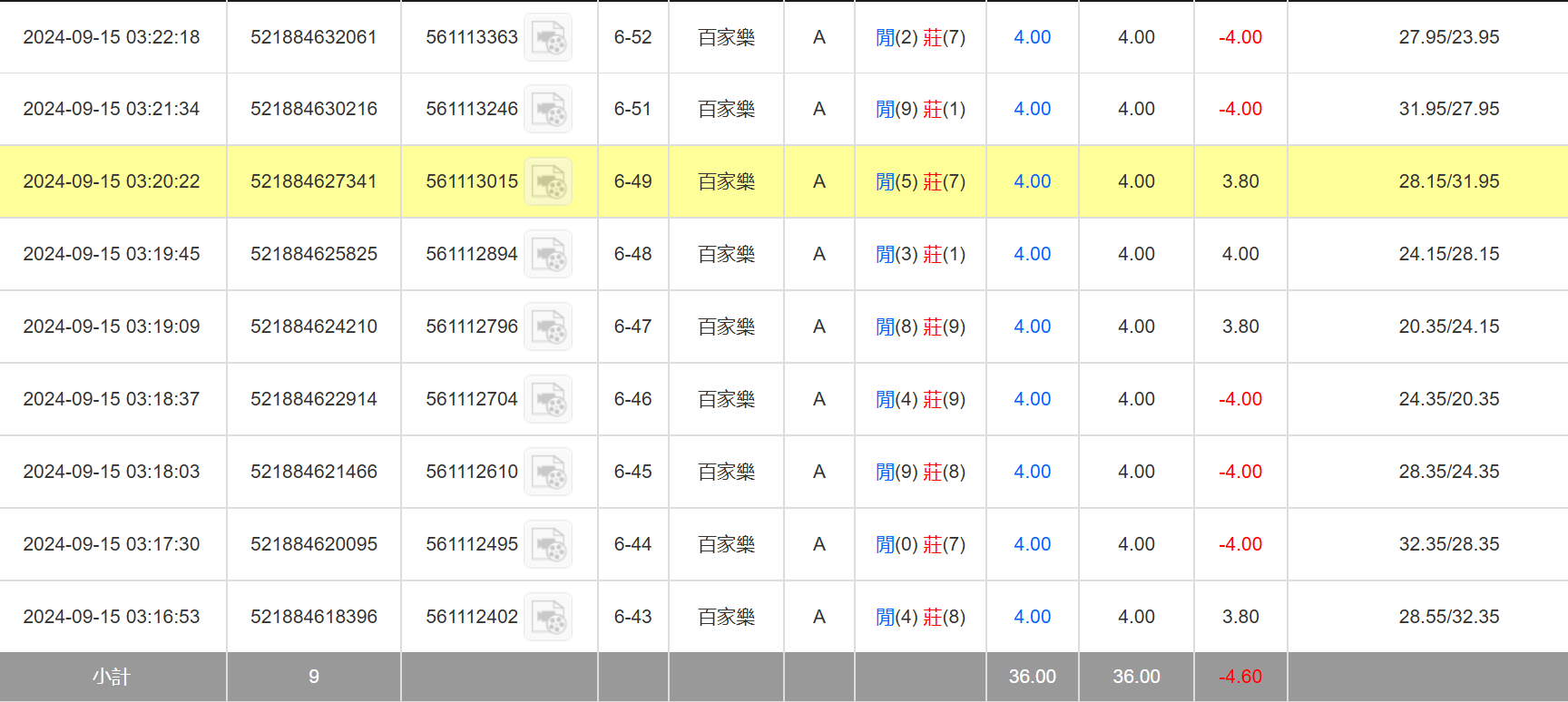Click result 閒(9) 莊(1) in 6-51 row
1568x702 pixels.
pos(920,109)
